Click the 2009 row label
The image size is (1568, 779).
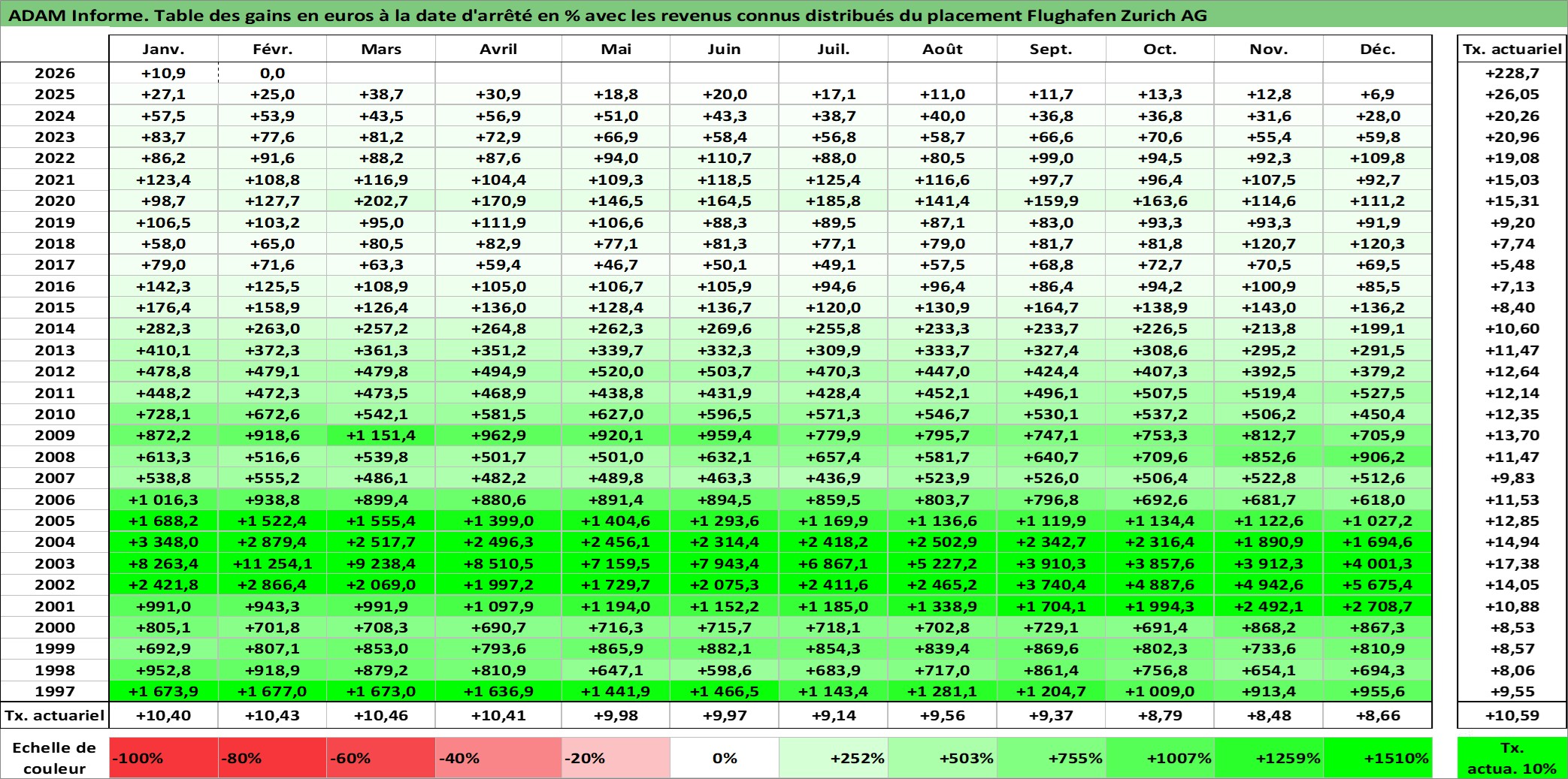55,435
